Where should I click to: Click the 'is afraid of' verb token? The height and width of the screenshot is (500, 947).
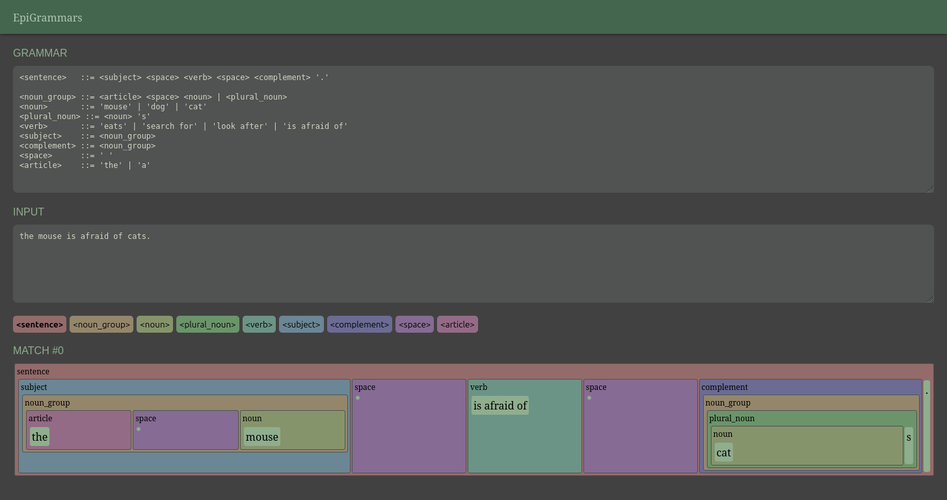pos(500,406)
